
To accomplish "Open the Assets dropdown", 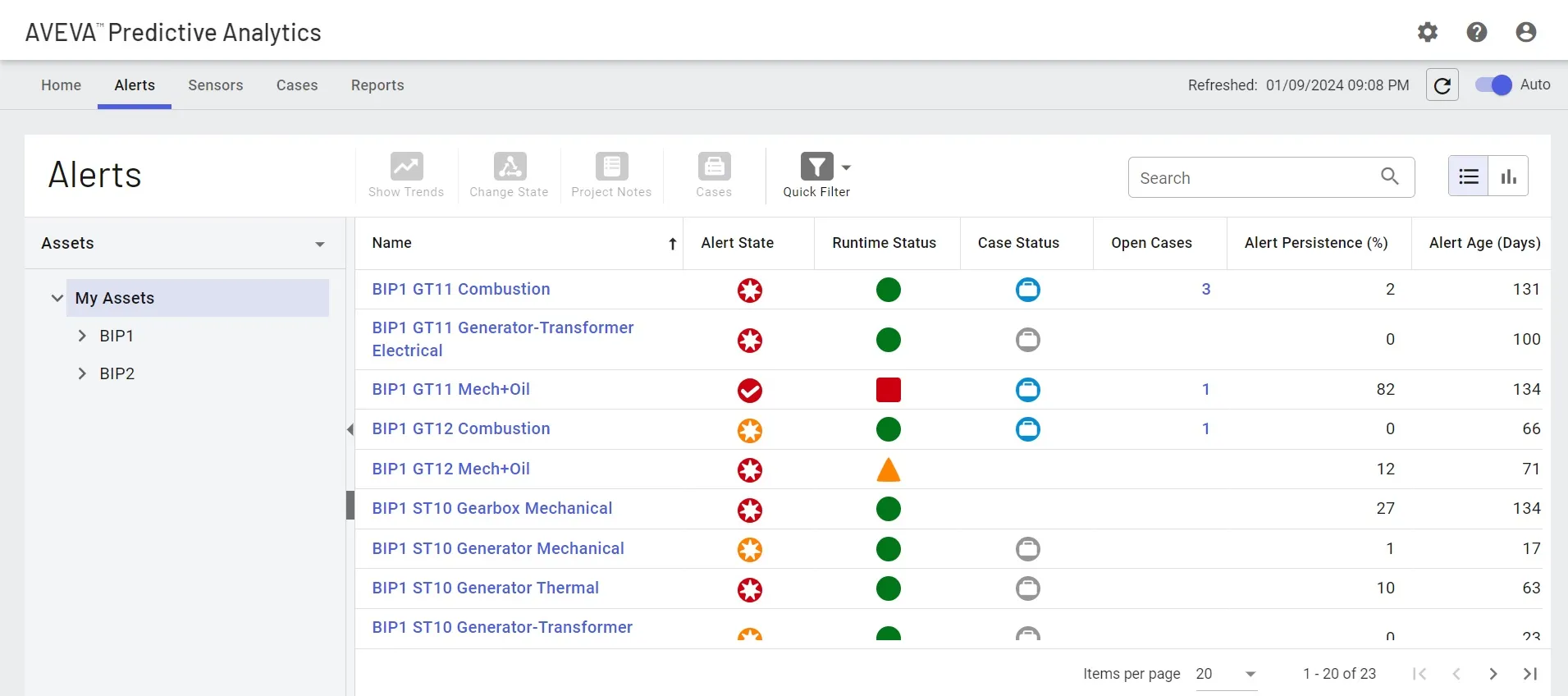I will (320, 245).
